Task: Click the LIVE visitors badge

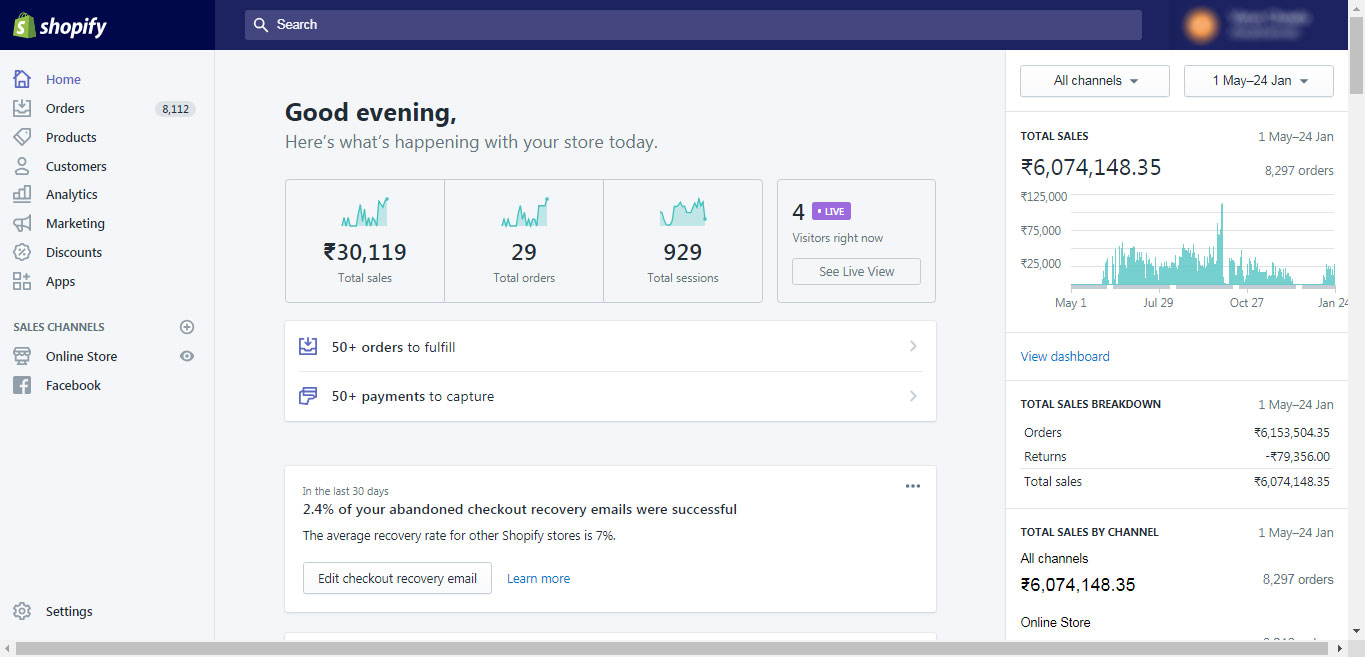Action: pyautogui.click(x=831, y=211)
